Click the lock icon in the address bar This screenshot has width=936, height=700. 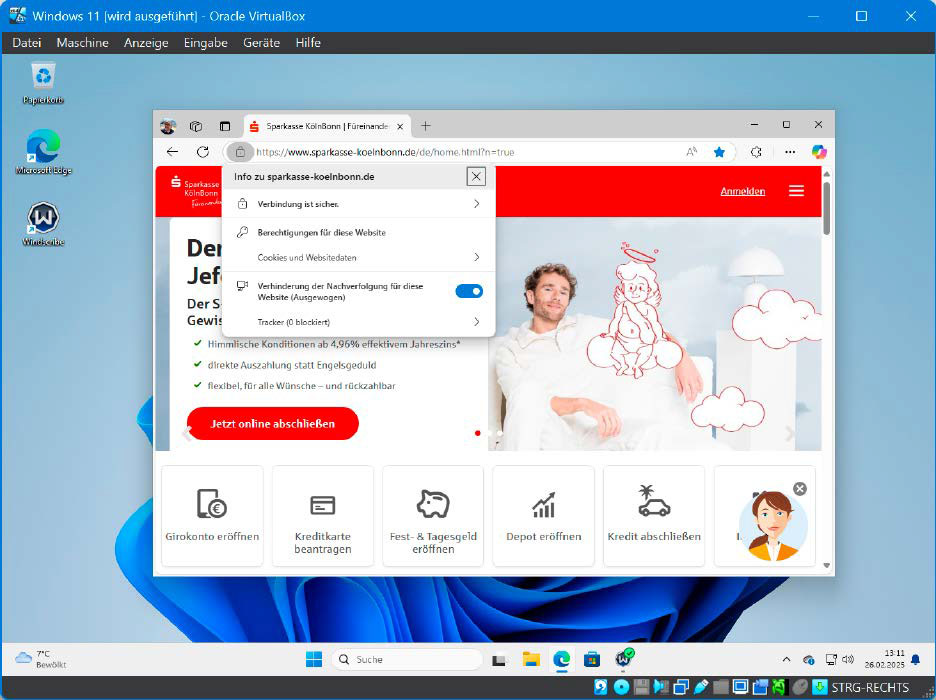click(x=240, y=152)
